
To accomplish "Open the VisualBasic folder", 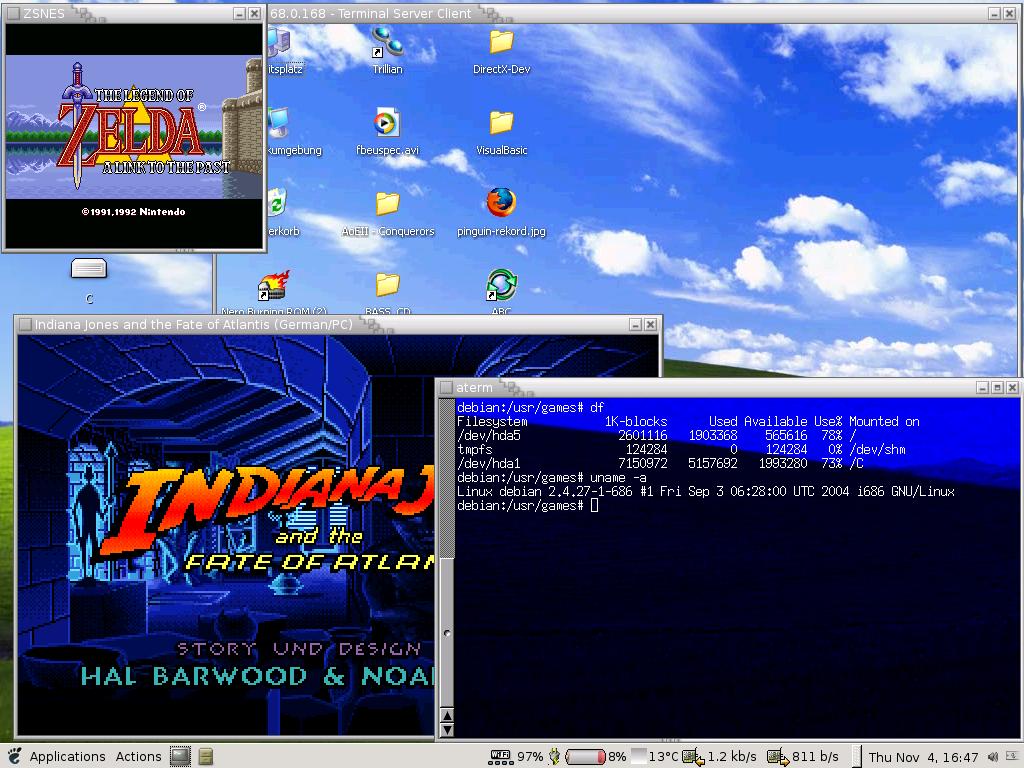I will point(501,124).
